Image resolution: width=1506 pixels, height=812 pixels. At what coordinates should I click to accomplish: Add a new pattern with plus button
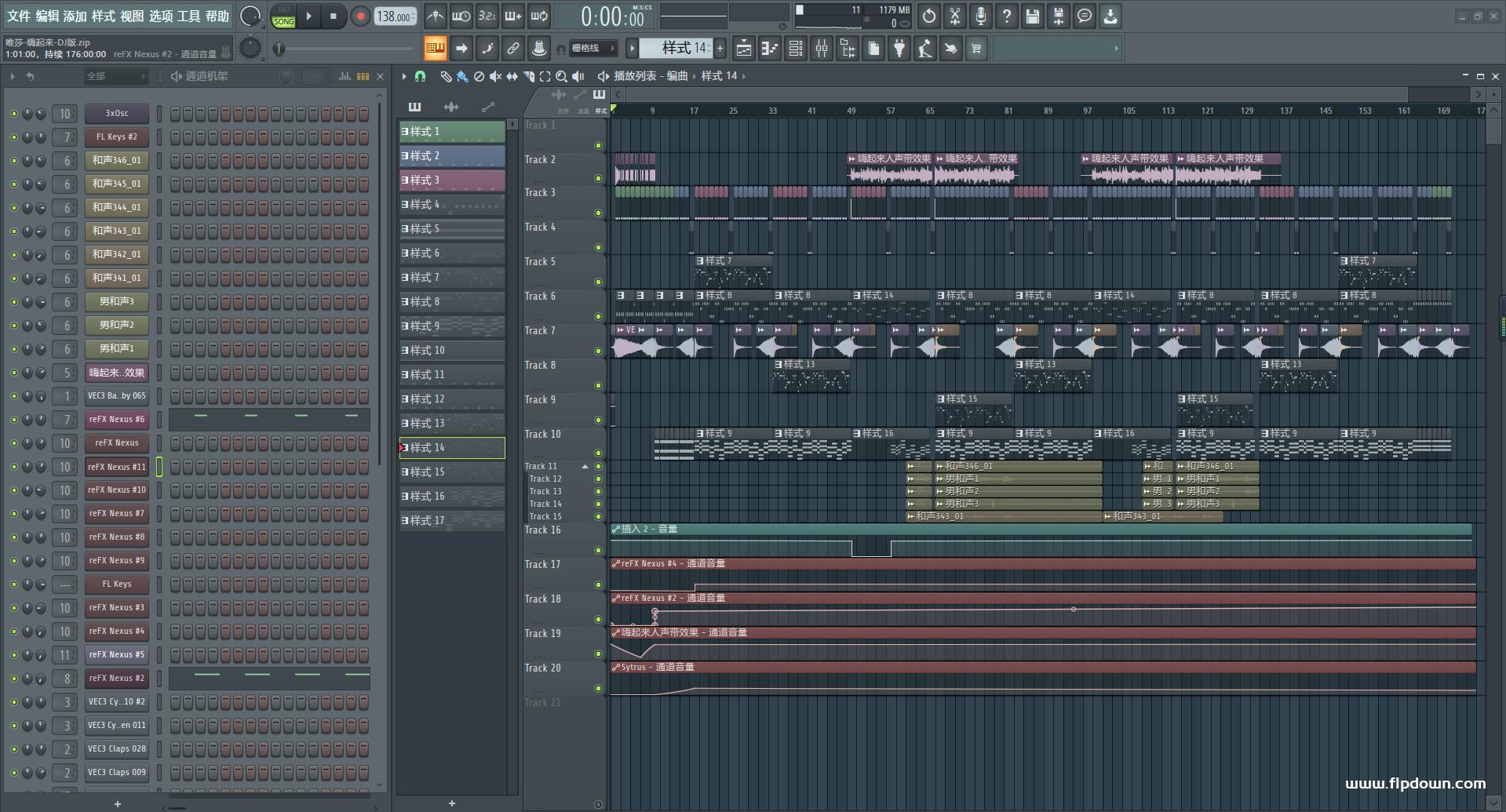pyautogui.click(x=452, y=803)
